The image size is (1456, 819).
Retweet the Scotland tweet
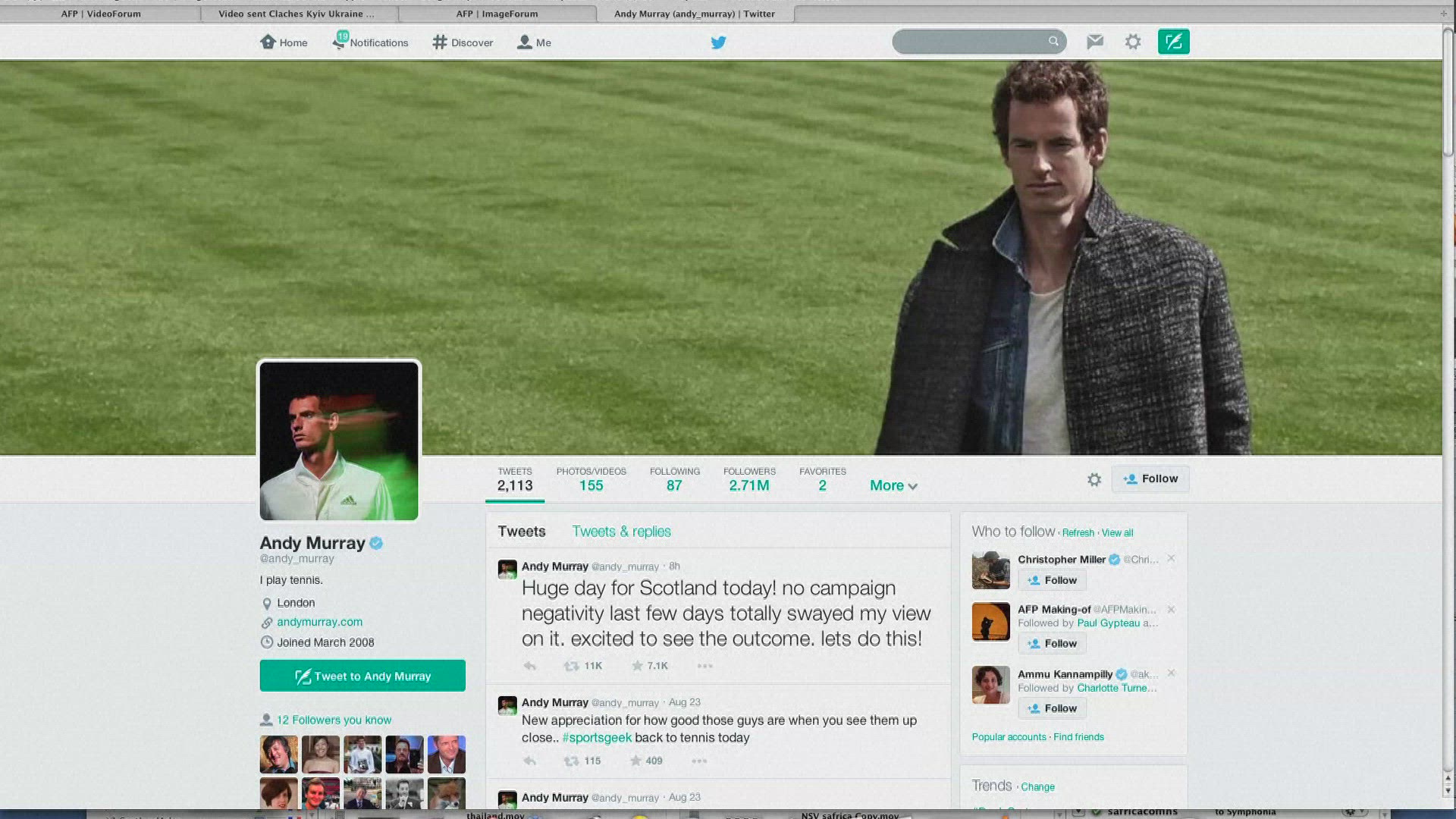tap(571, 666)
